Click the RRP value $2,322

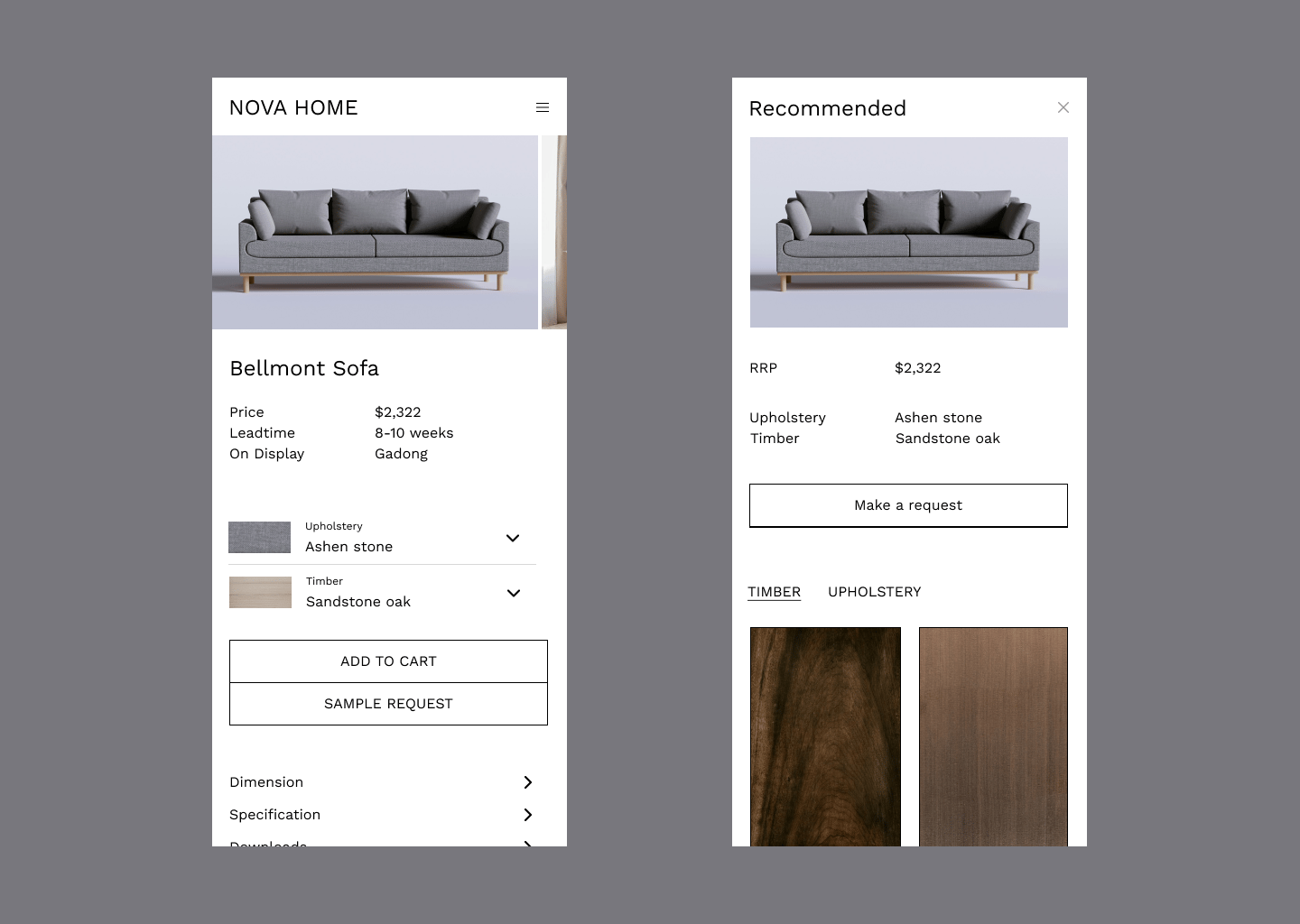click(x=918, y=368)
